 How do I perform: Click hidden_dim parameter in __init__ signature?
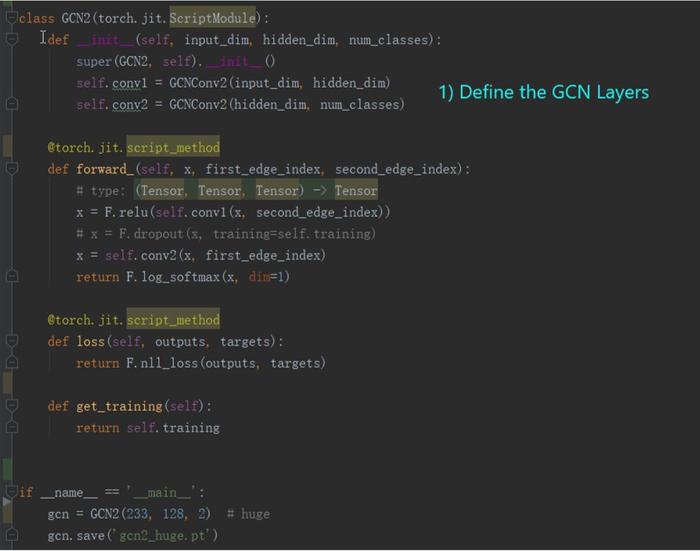click(x=299, y=40)
